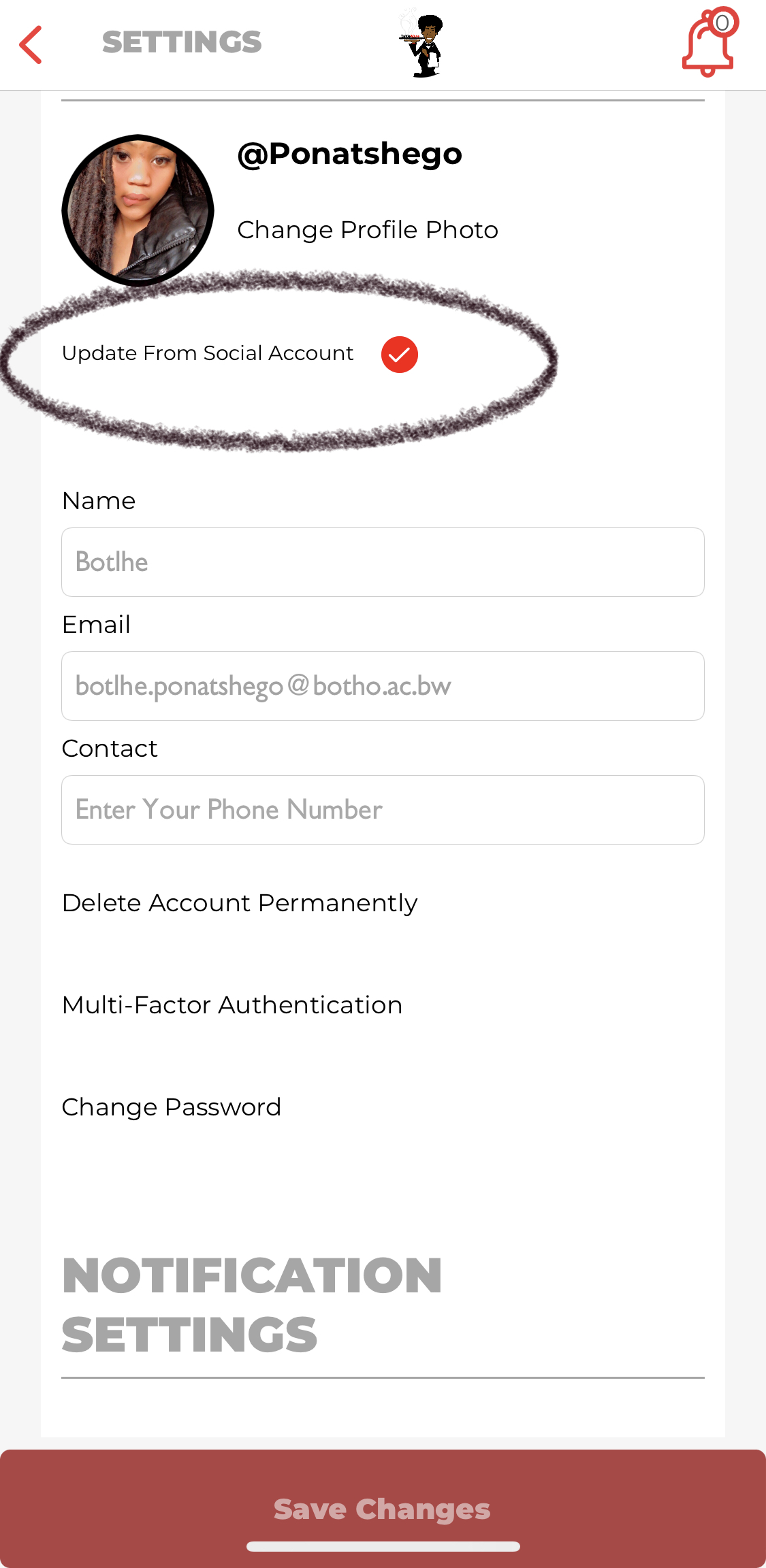
Task: Click the Contact field label
Action: 110,749
